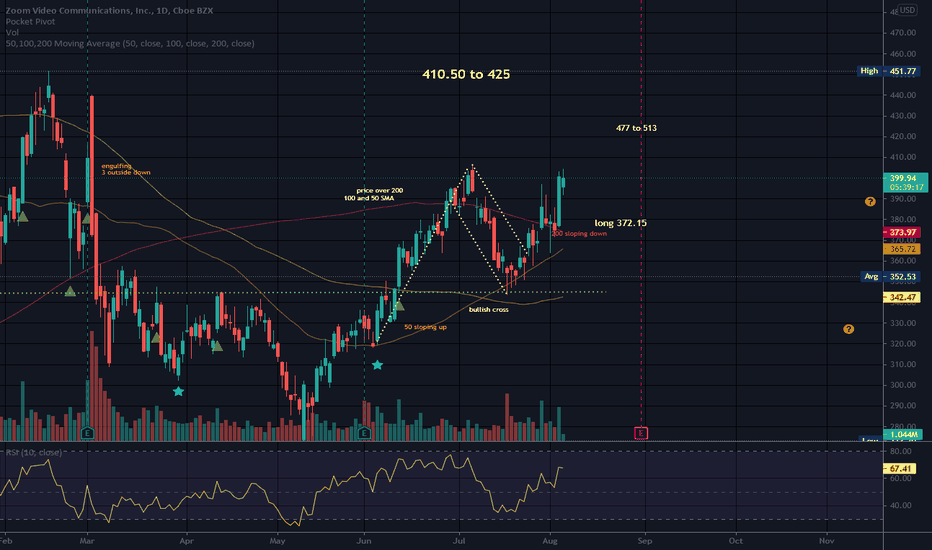Click the pocket pivot triangle on dotted horizontal line

[70, 291]
